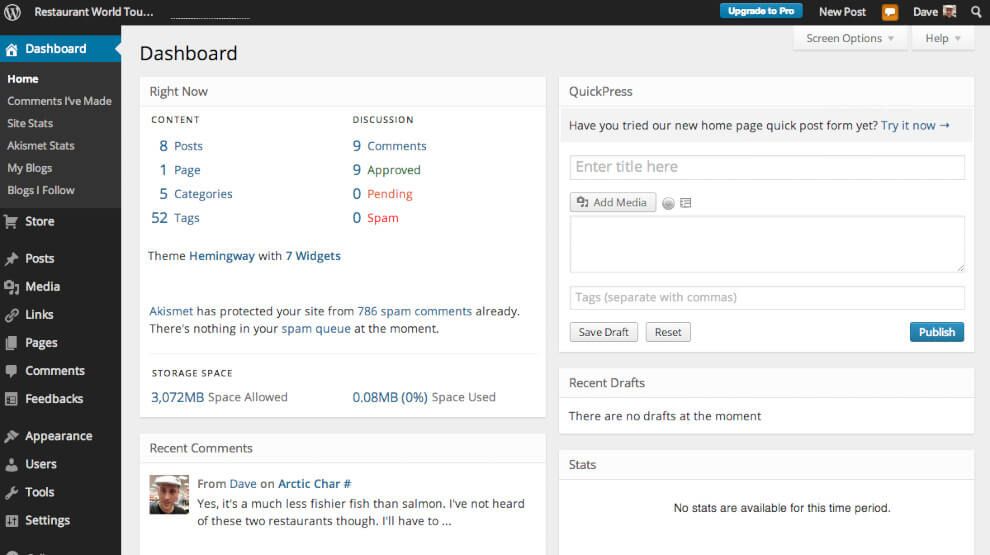Click the Users sidebar icon
Viewport: 990px width, 555px height.
11,465
